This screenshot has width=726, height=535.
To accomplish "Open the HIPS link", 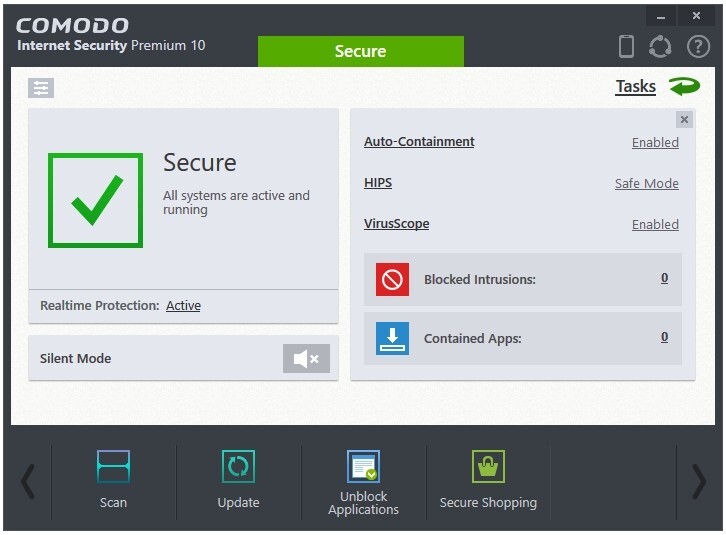I will point(378,183).
